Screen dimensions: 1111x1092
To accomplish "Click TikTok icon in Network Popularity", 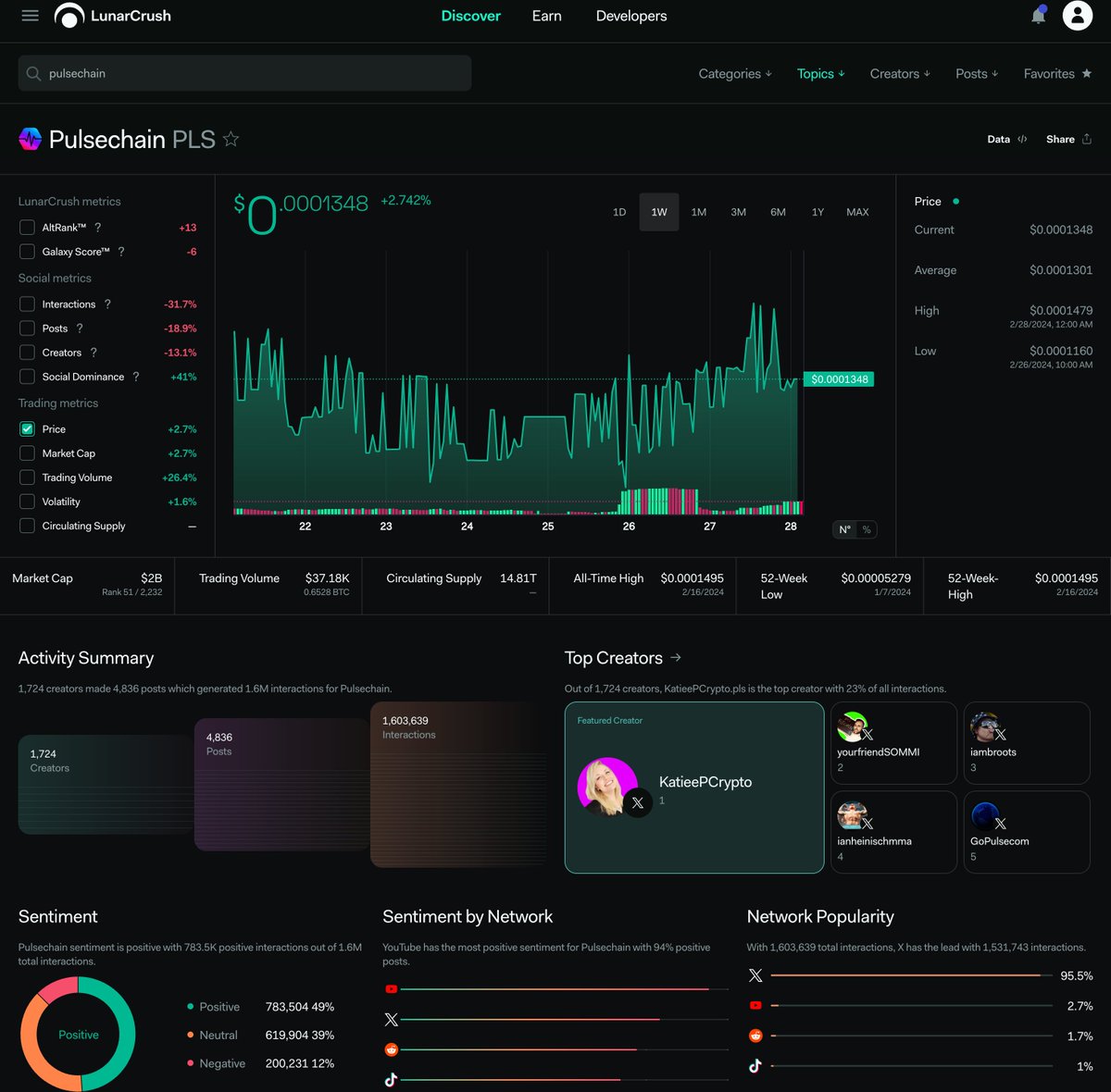I will pyautogui.click(x=755, y=1066).
